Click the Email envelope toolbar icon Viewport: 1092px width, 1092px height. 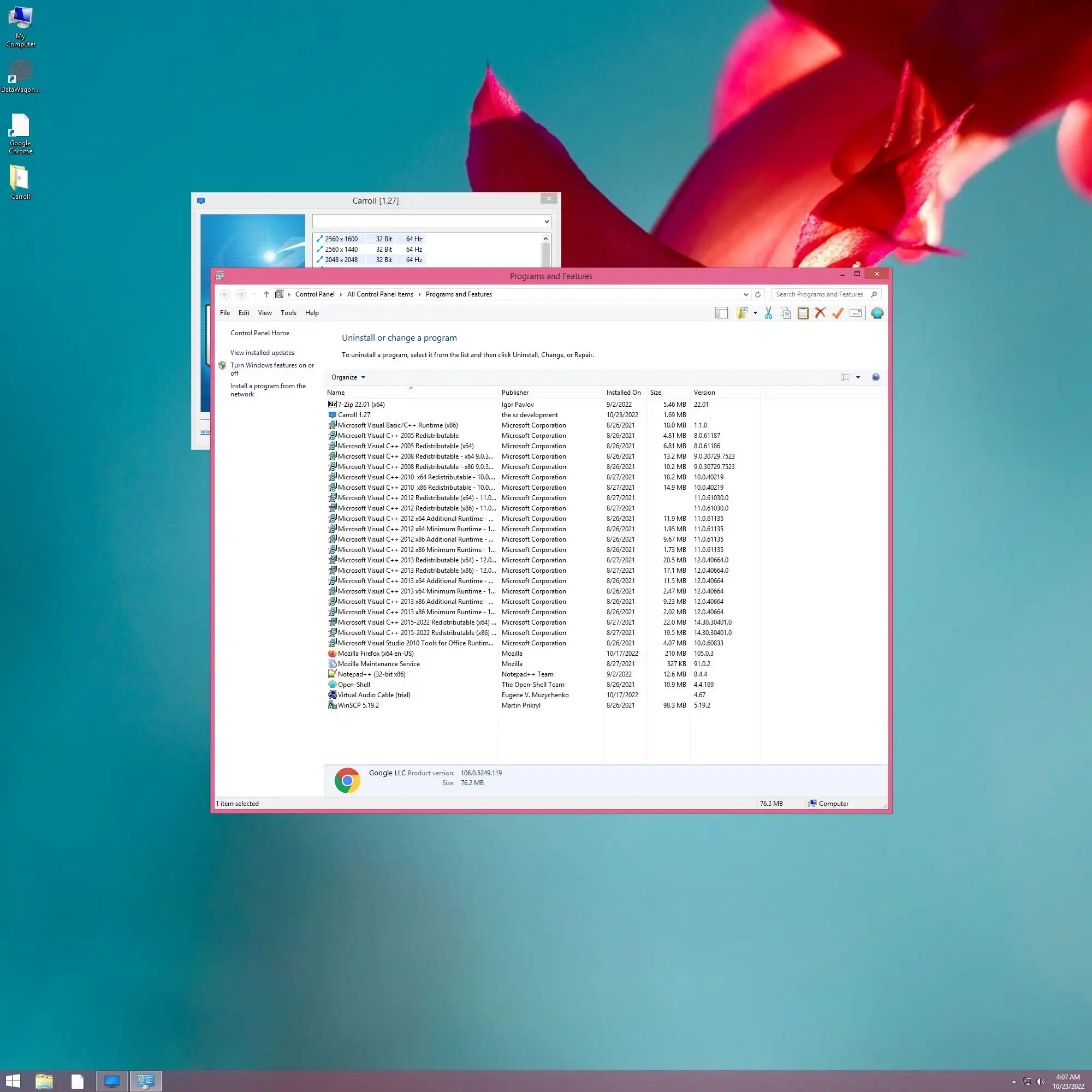click(x=855, y=313)
